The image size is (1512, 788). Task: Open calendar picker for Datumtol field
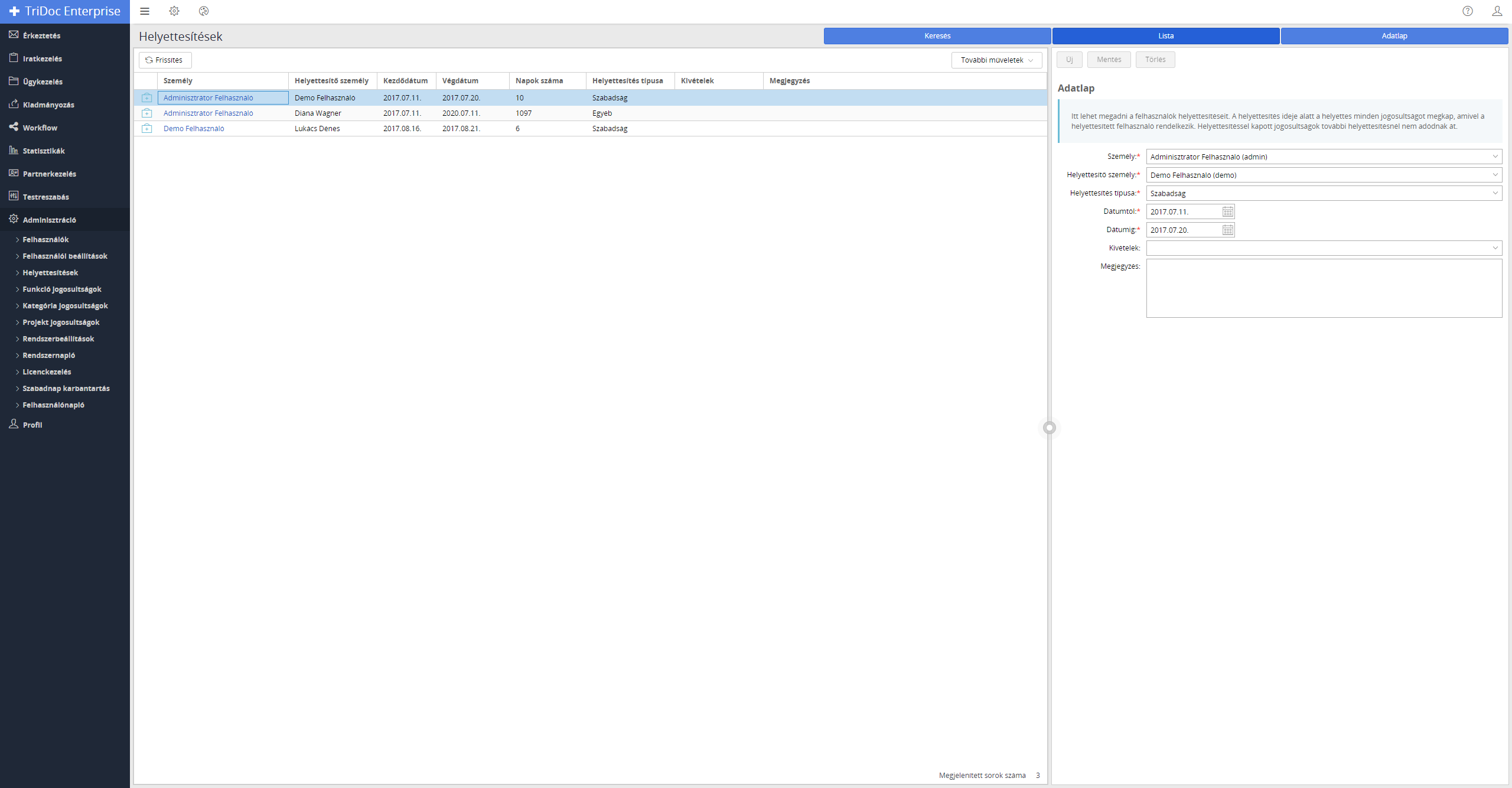pyautogui.click(x=1227, y=211)
